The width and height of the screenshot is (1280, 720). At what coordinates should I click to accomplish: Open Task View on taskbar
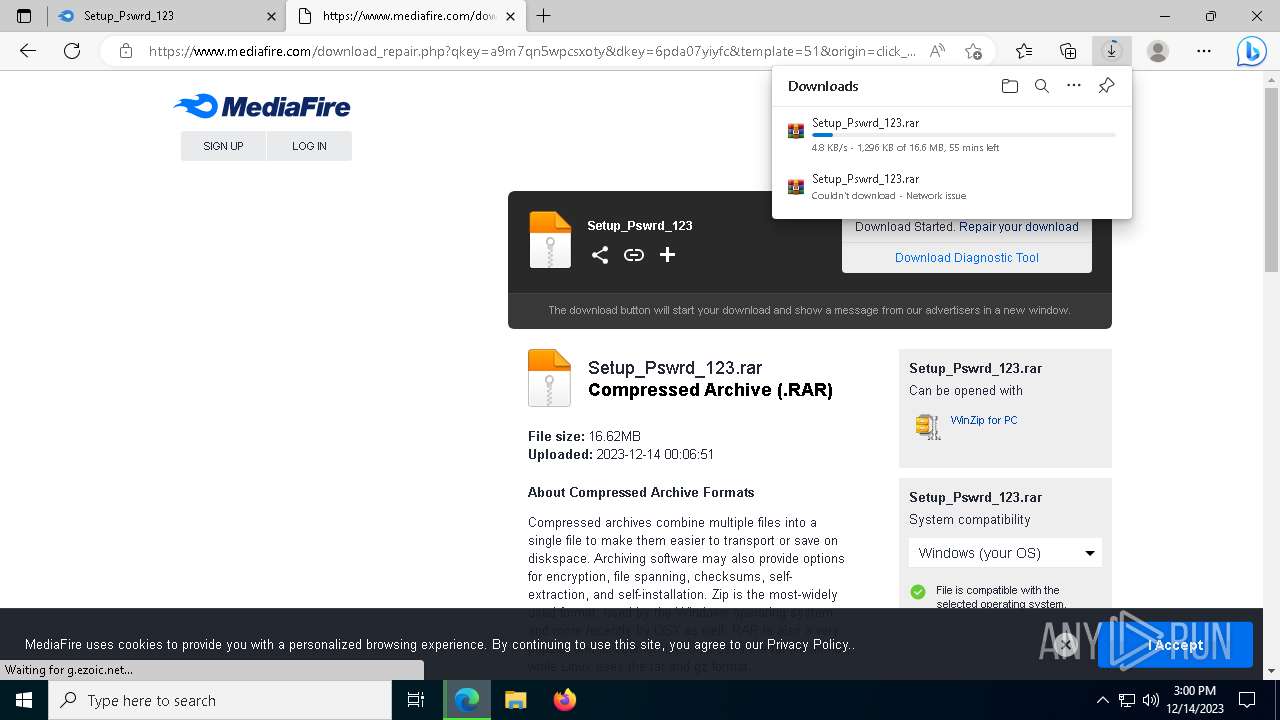[416, 700]
